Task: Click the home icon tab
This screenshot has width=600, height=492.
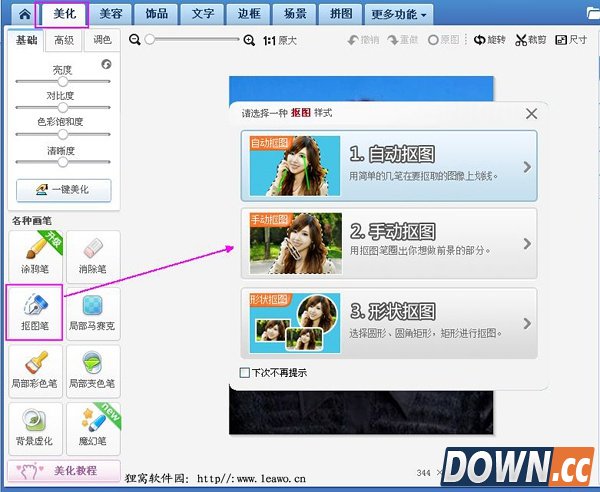Action: (24, 14)
